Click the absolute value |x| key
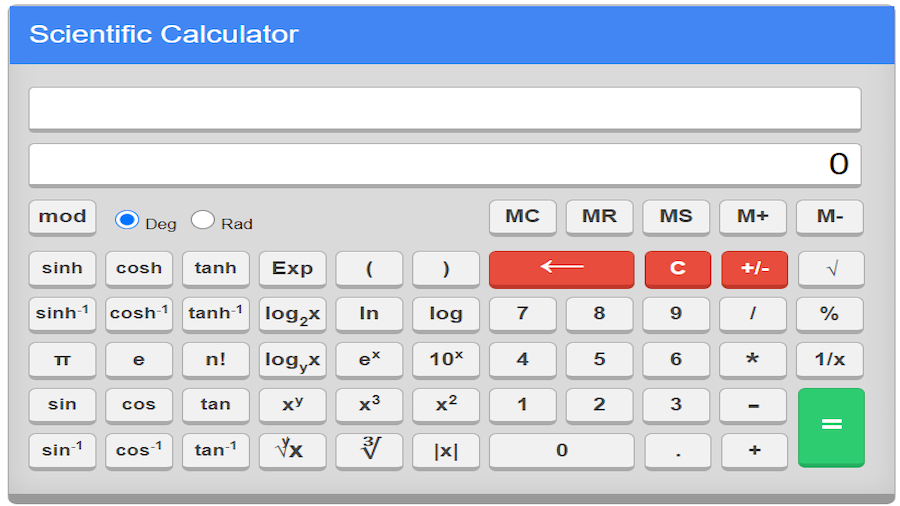The height and width of the screenshot is (506, 900). point(446,450)
